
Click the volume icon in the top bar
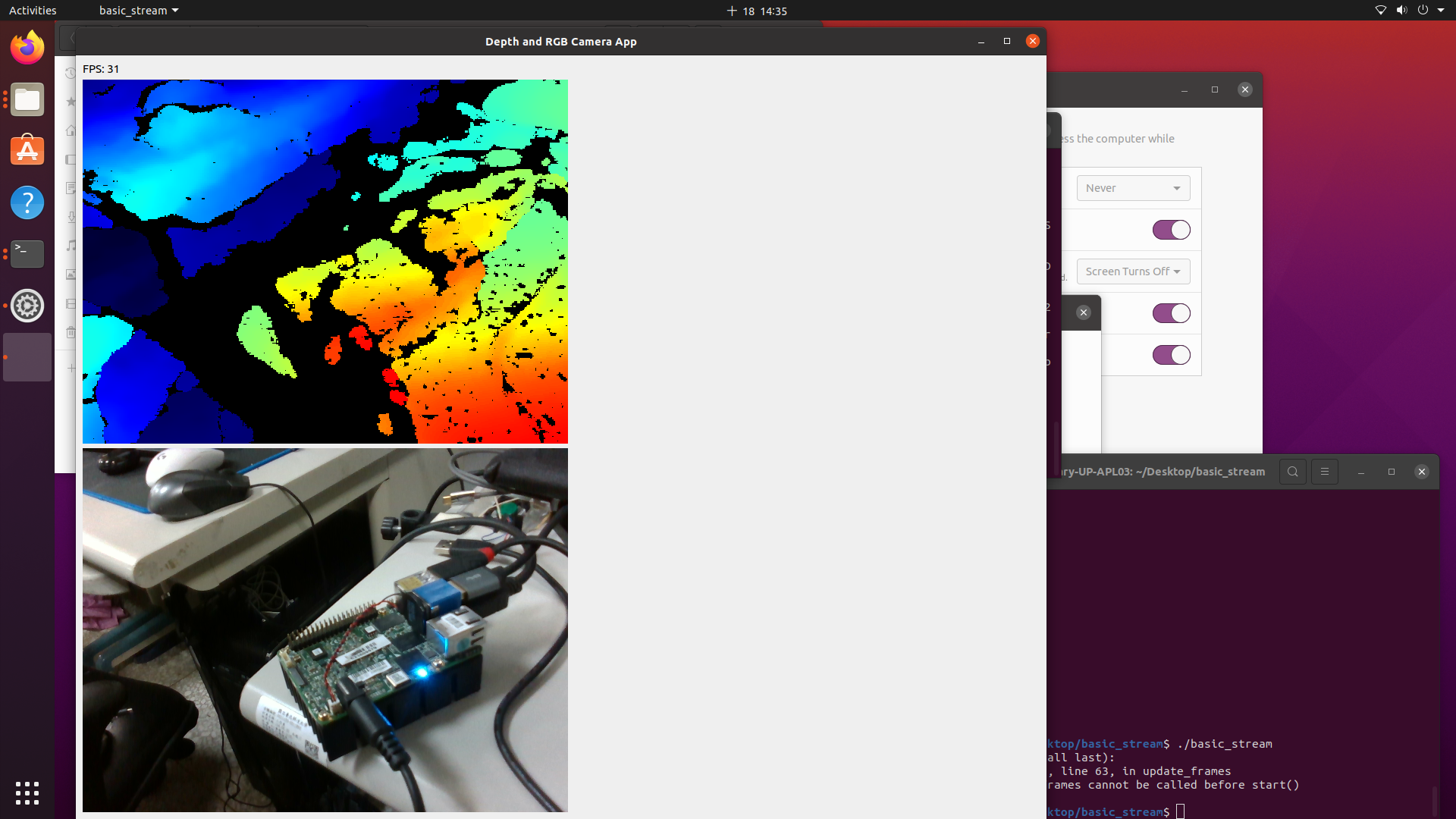coord(1401,10)
